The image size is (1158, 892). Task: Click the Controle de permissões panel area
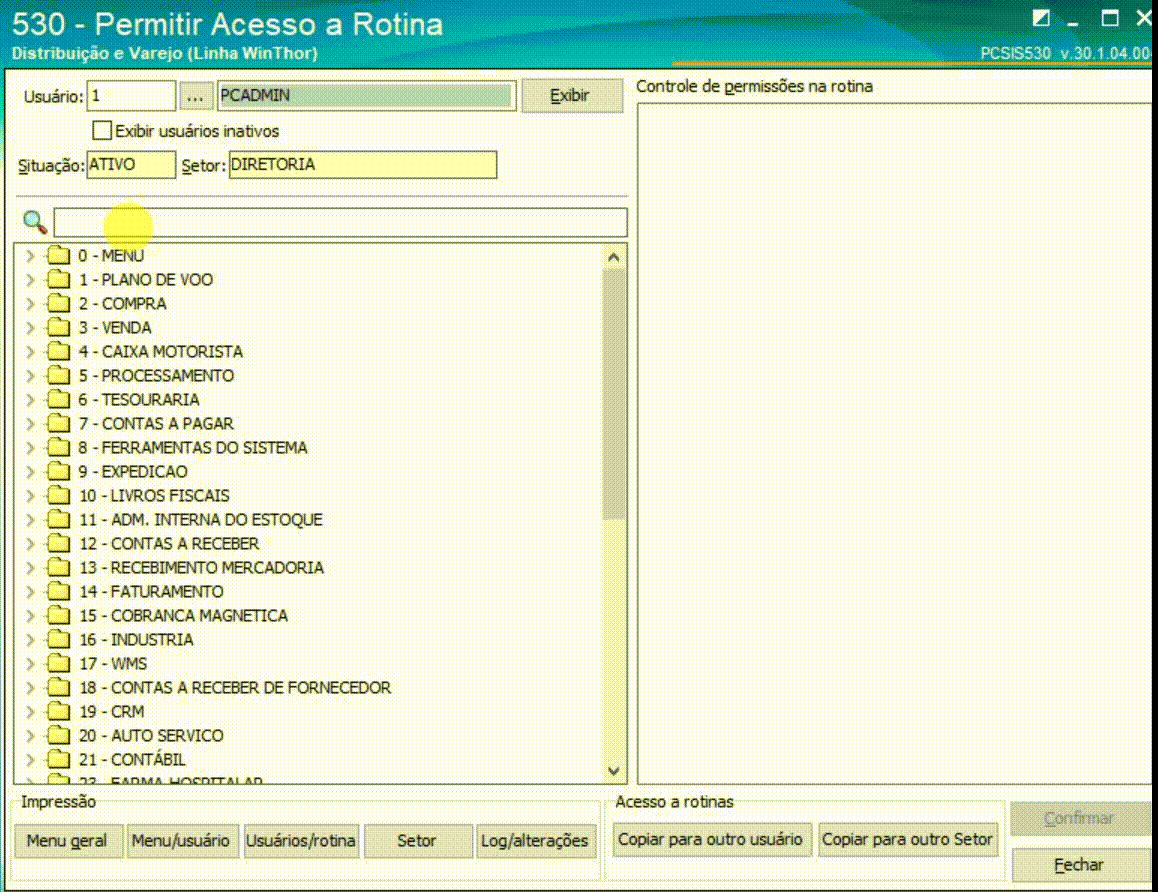pos(894,443)
